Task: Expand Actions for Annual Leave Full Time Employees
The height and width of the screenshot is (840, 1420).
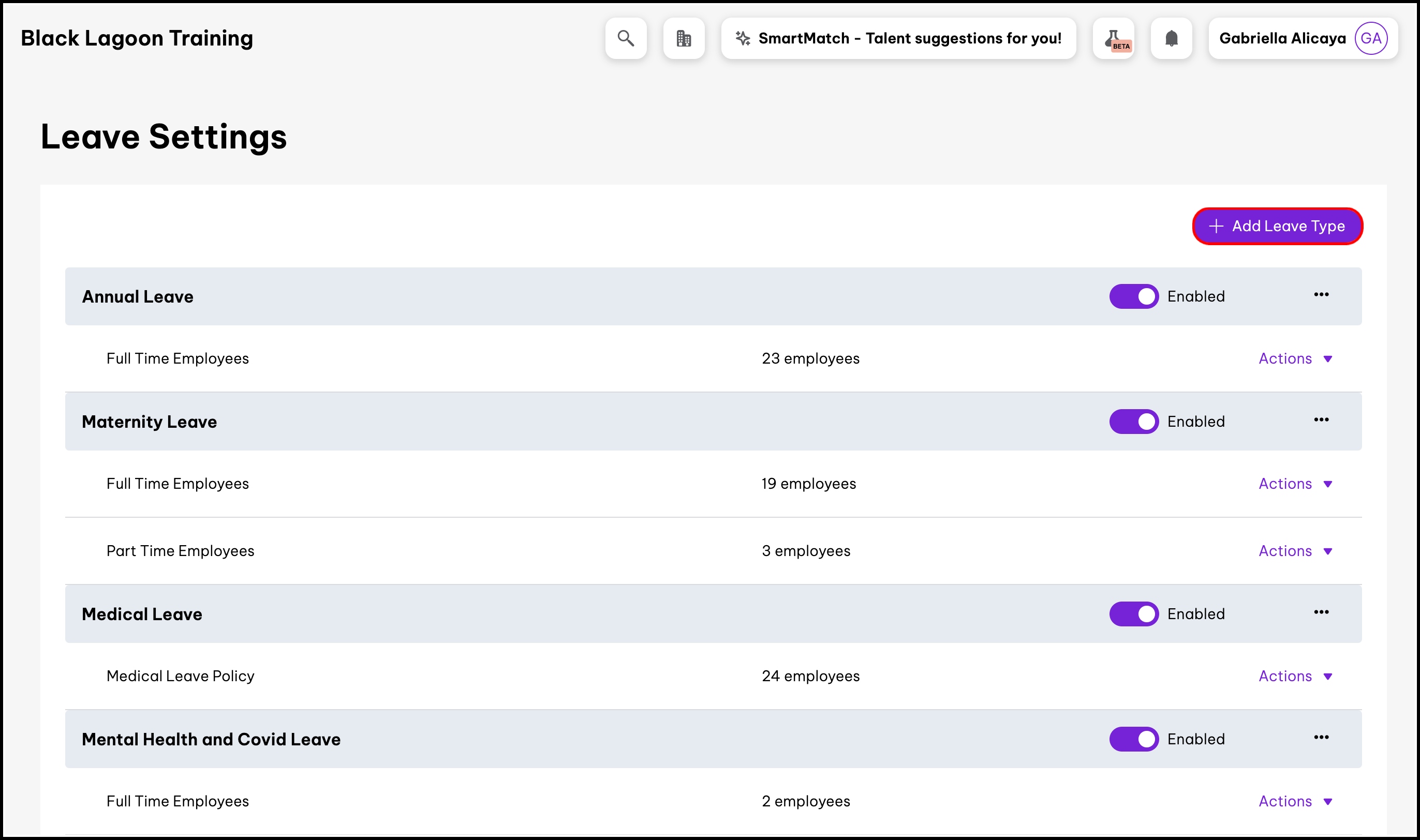Action: tap(1294, 359)
